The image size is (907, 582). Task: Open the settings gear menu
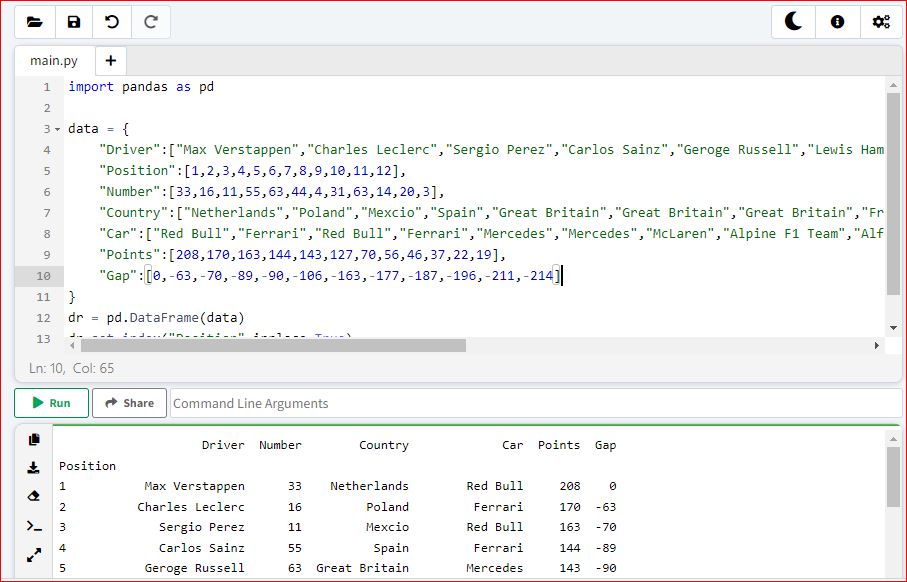tap(882, 21)
